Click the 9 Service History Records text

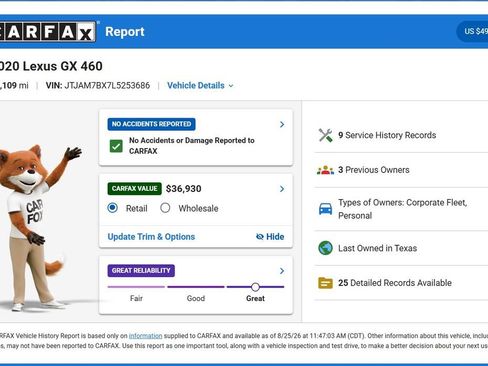pyautogui.click(x=387, y=135)
